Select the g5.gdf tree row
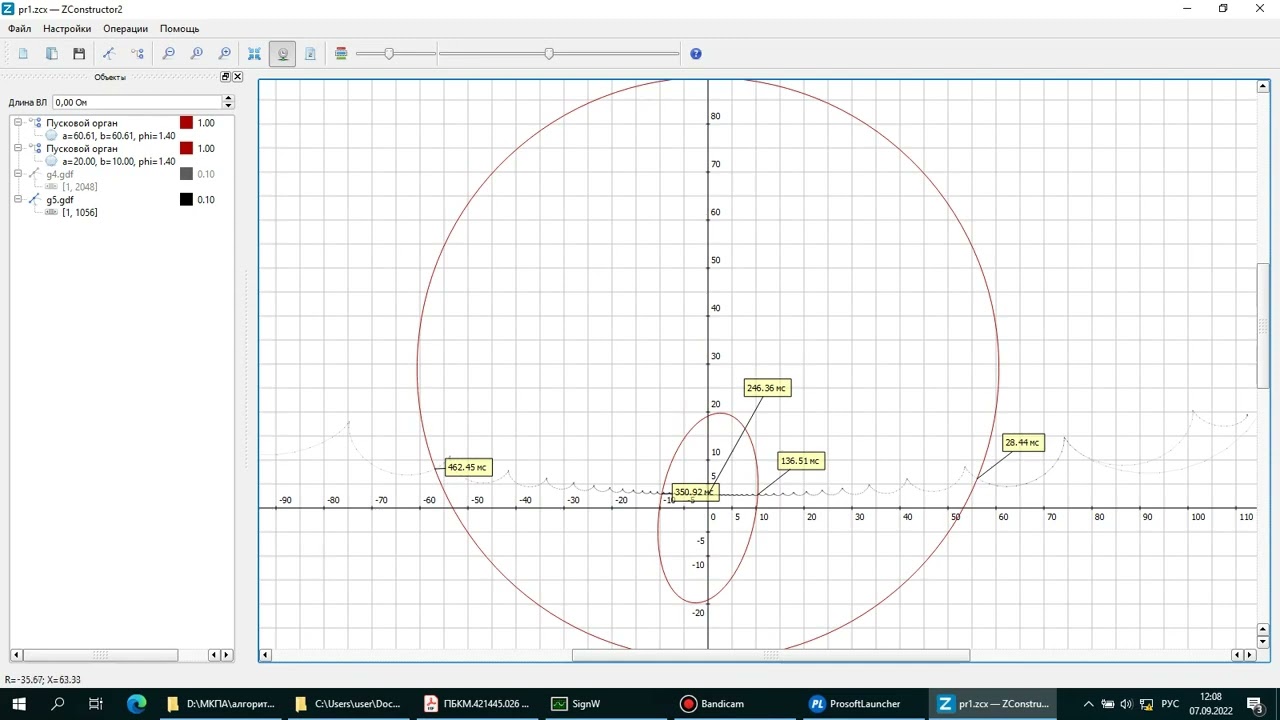 [59, 200]
